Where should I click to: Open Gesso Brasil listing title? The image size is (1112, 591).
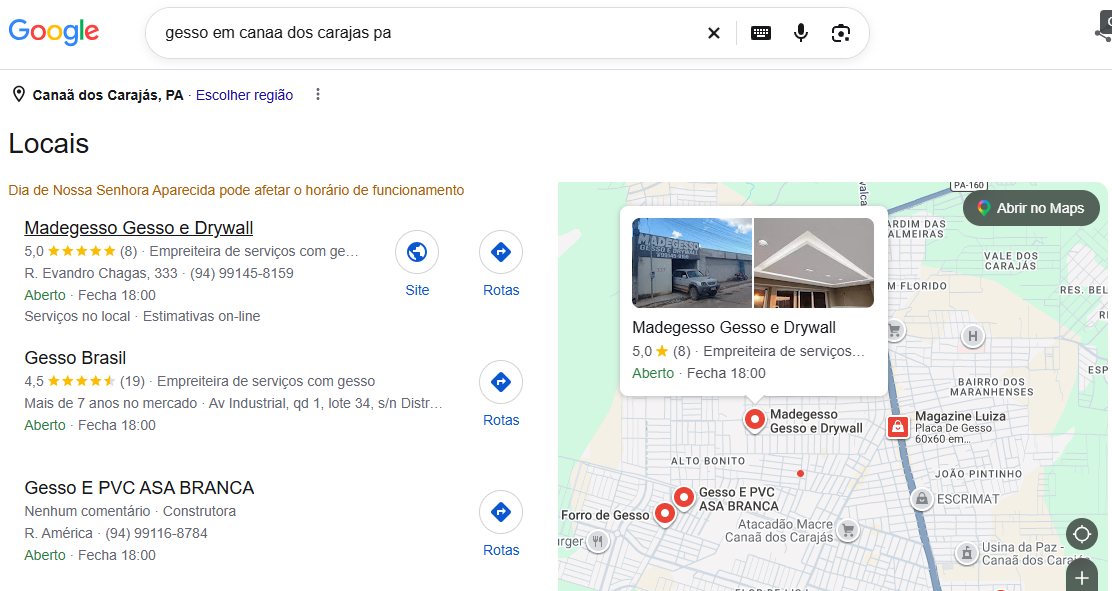click(75, 358)
